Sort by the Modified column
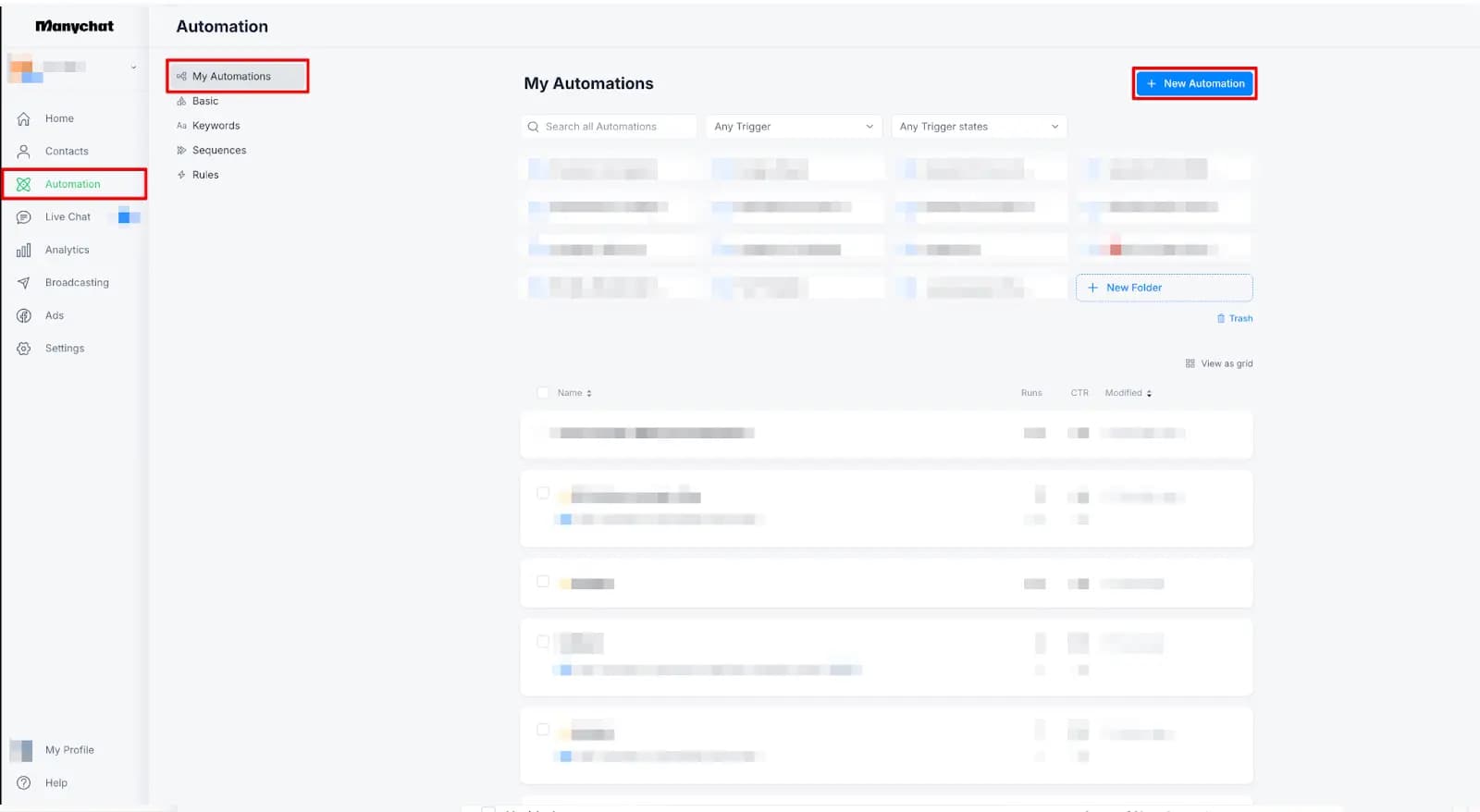1480x812 pixels. tap(1128, 393)
